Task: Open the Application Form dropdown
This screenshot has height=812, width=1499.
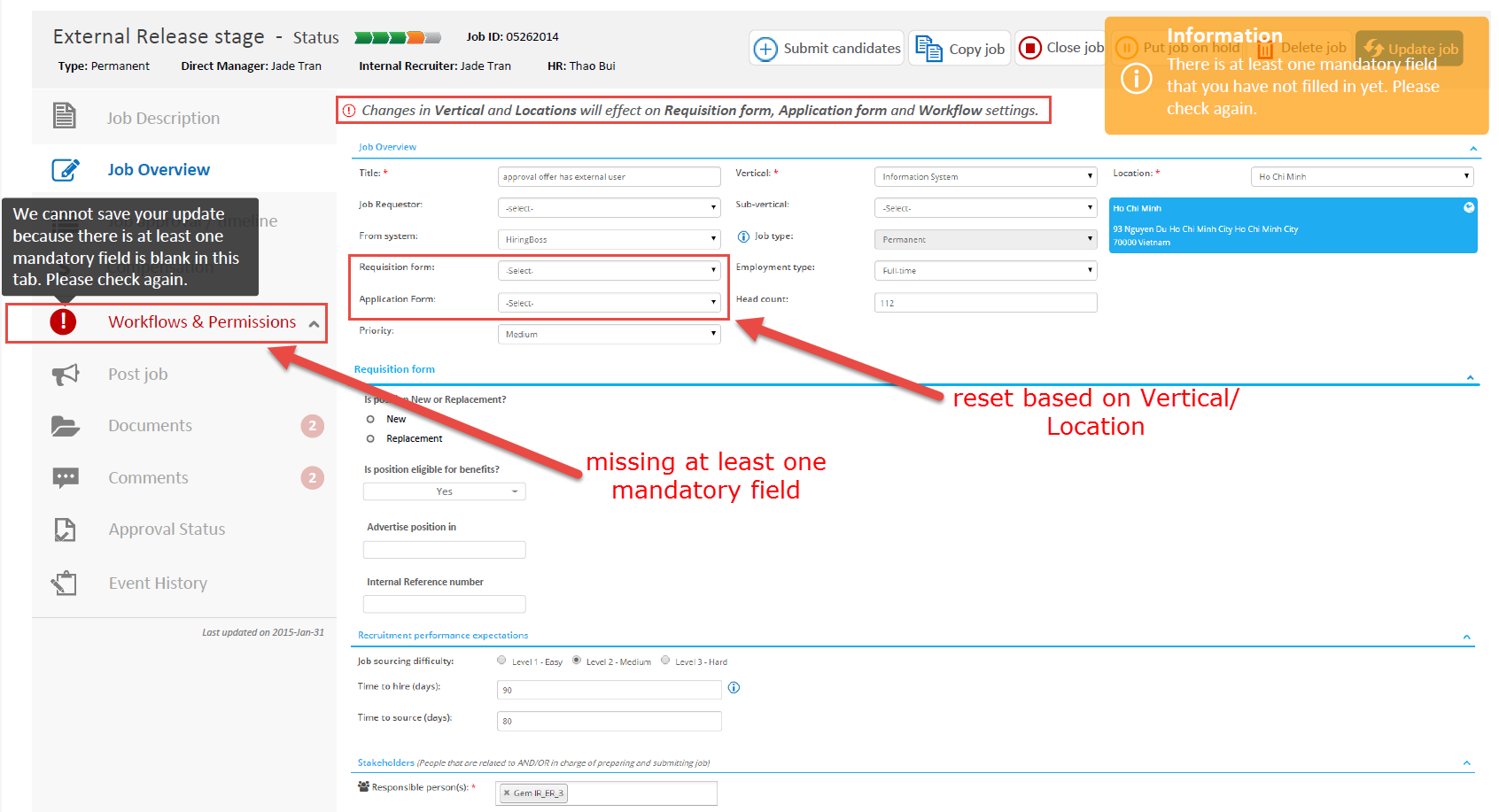Action: [x=609, y=303]
